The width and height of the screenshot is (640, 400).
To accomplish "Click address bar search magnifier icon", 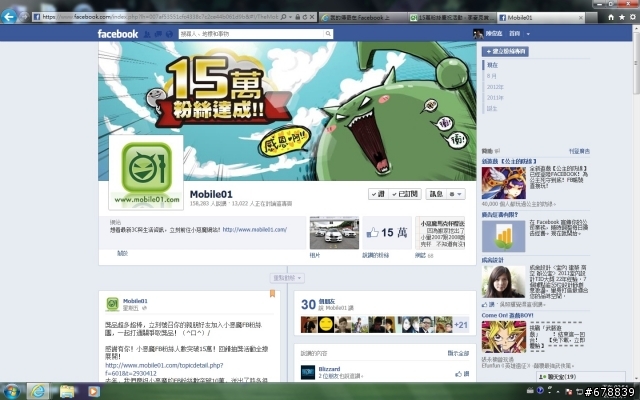I will 284,17.
